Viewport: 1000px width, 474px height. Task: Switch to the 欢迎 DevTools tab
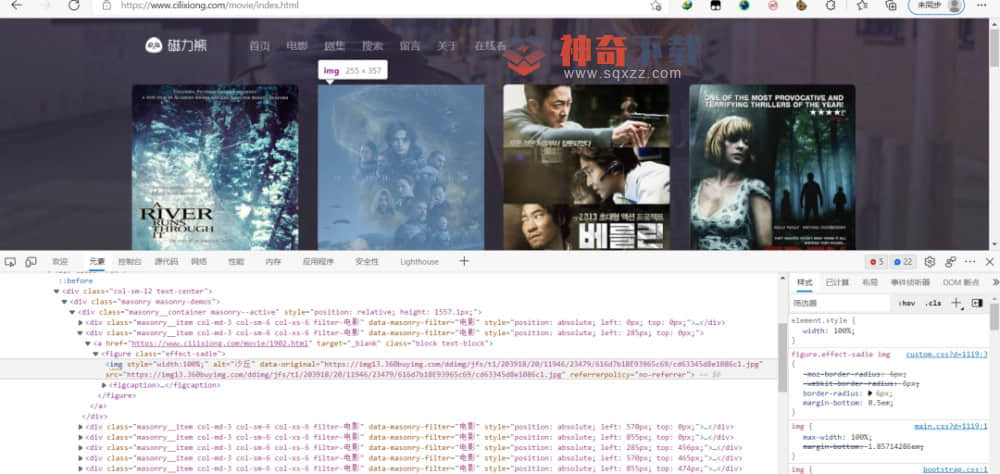(60, 262)
